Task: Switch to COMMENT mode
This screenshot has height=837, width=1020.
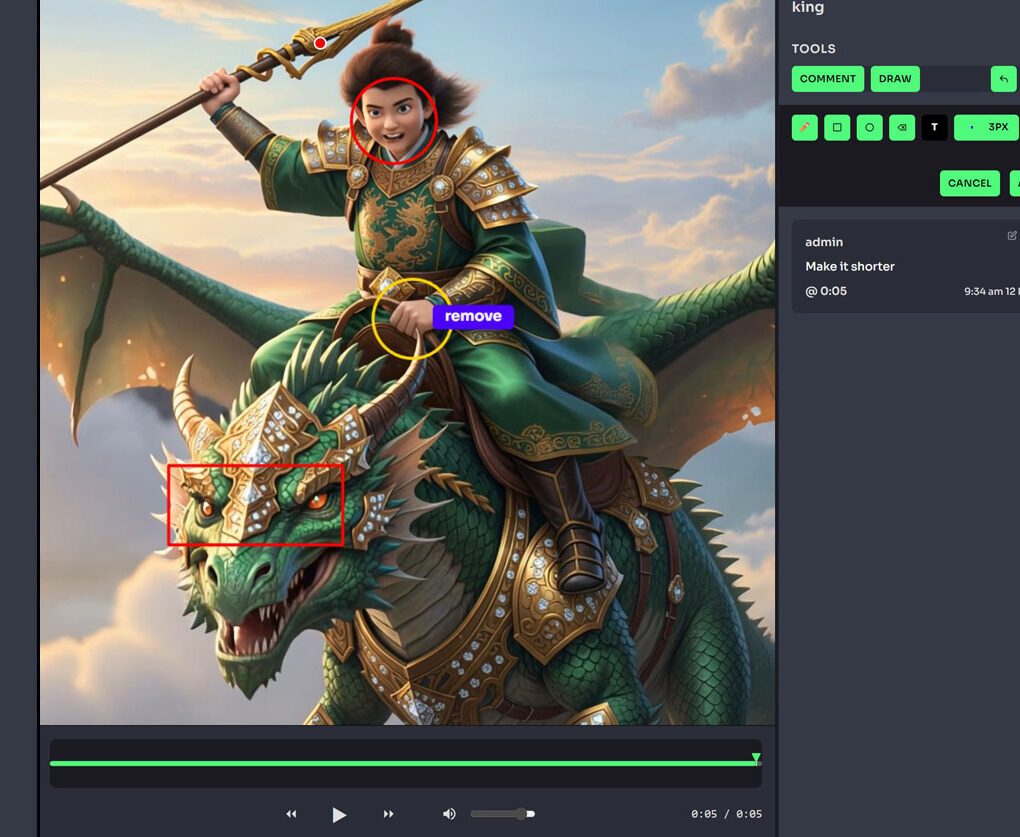Action: [827, 78]
